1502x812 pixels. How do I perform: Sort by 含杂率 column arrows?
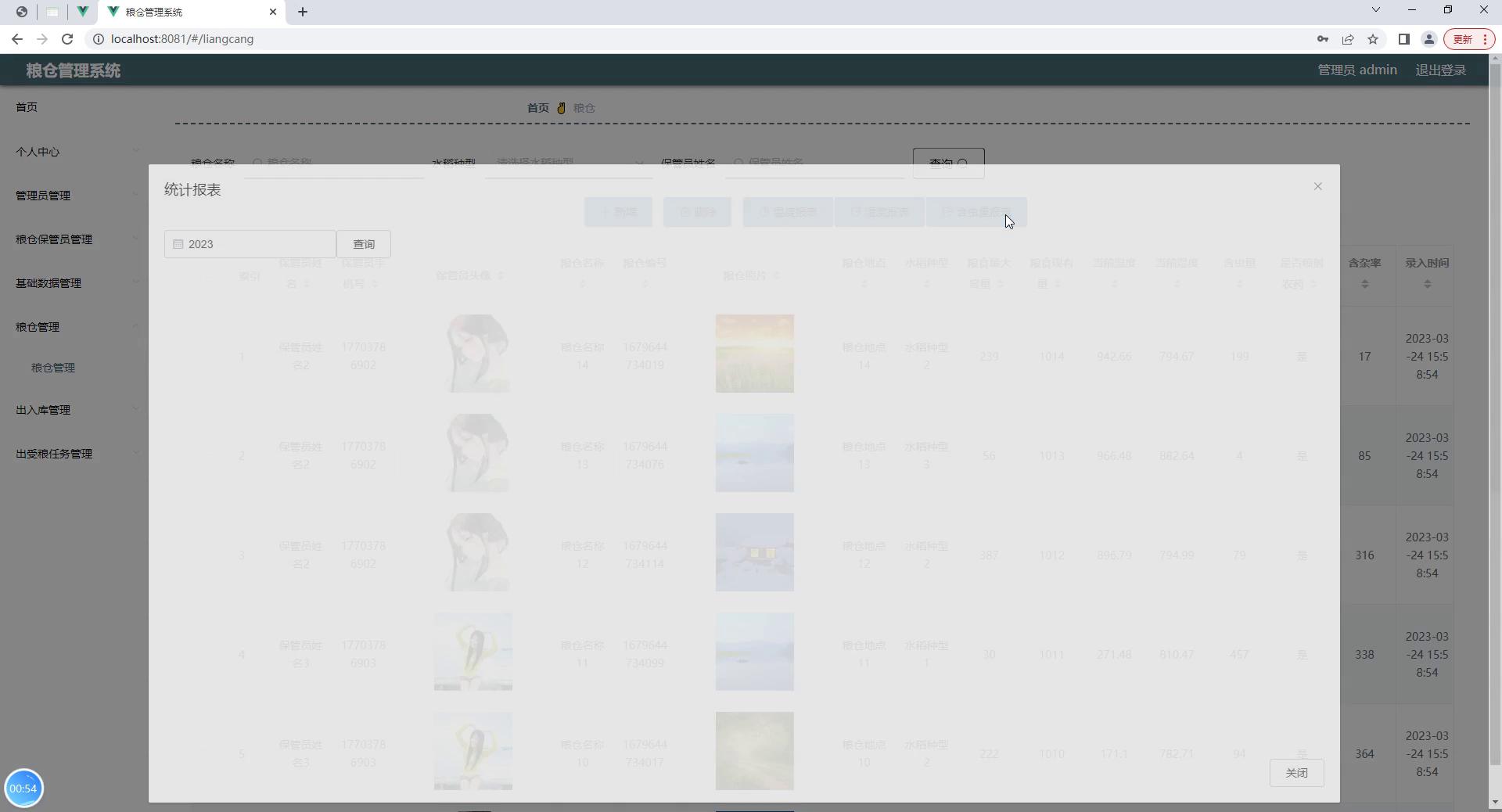pos(1365,284)
